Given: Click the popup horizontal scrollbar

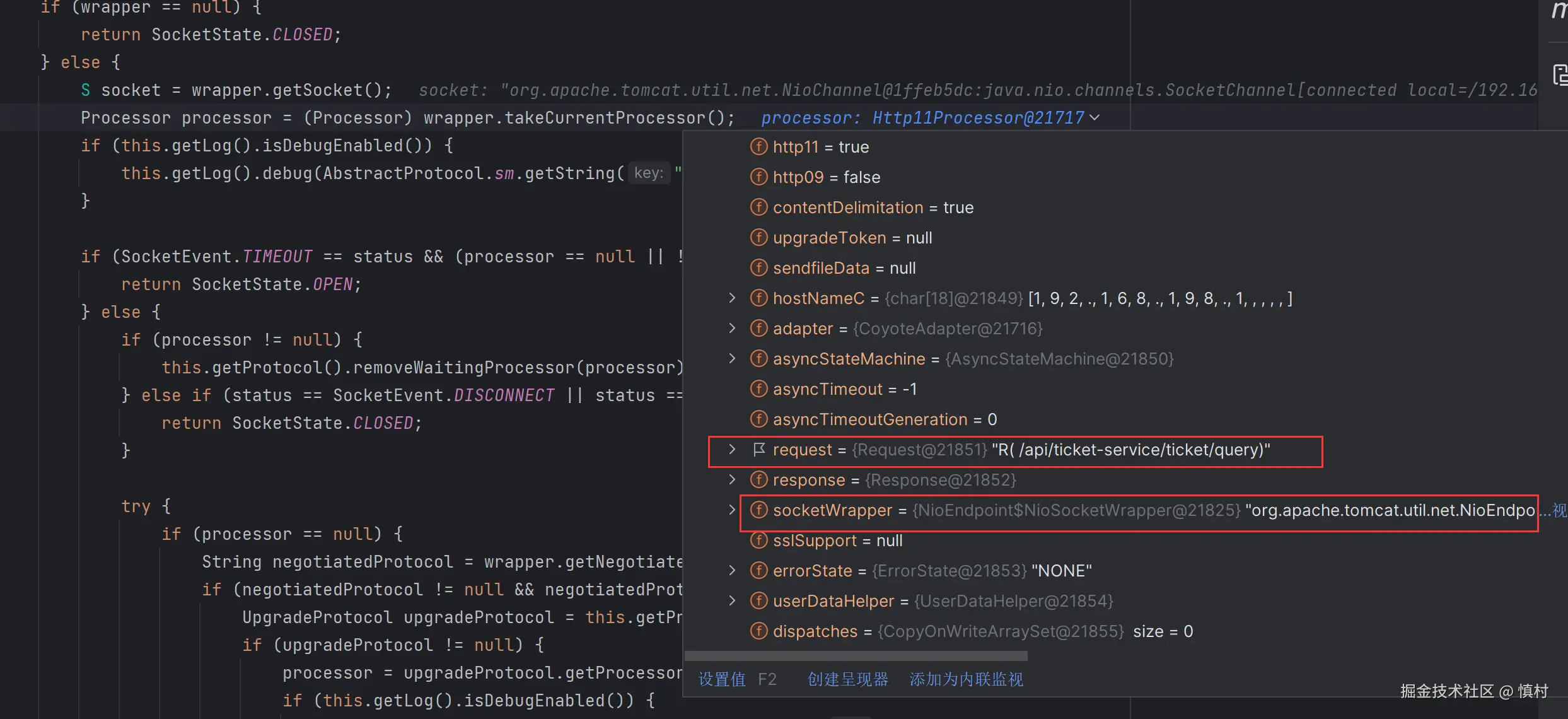Looking at the screenshot, I should click(856, 657).
